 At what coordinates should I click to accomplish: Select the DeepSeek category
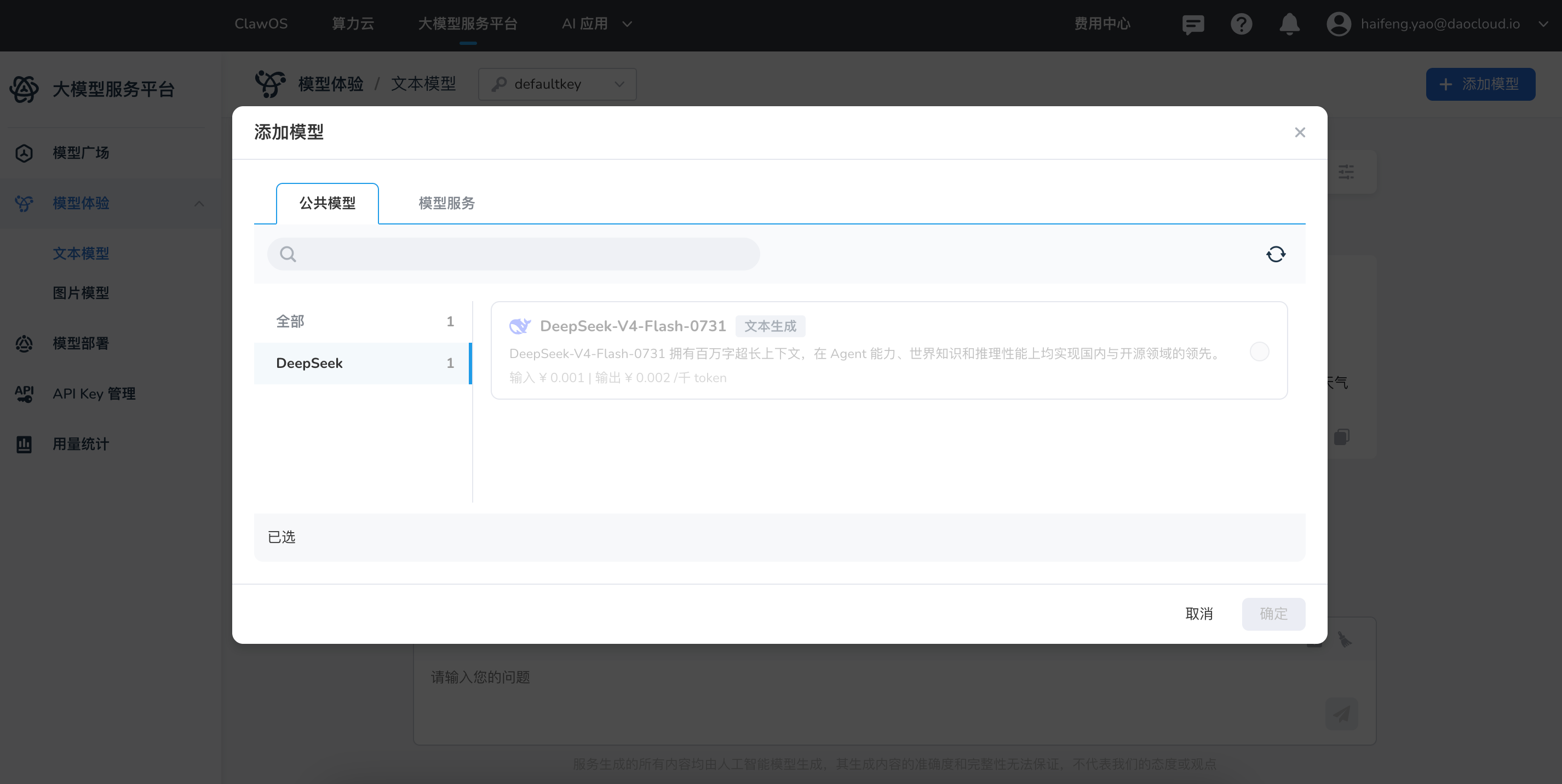pos(363,363)
